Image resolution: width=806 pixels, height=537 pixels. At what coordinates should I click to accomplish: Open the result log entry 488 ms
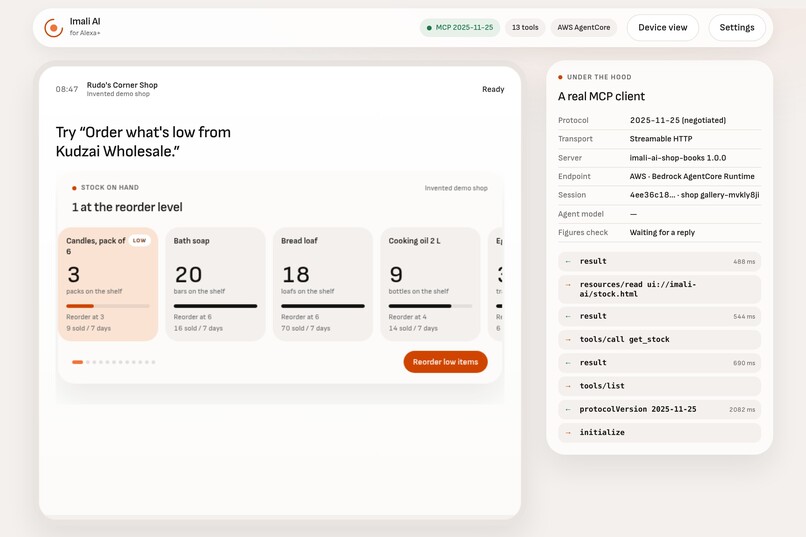(660, 262)
